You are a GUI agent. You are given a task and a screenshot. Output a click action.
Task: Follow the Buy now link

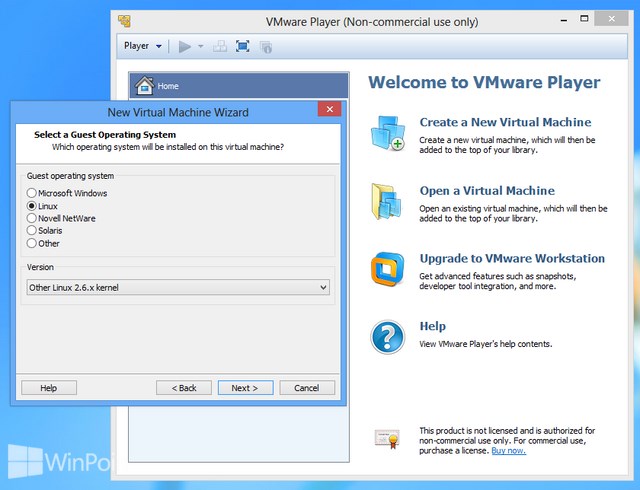point(508,451)
